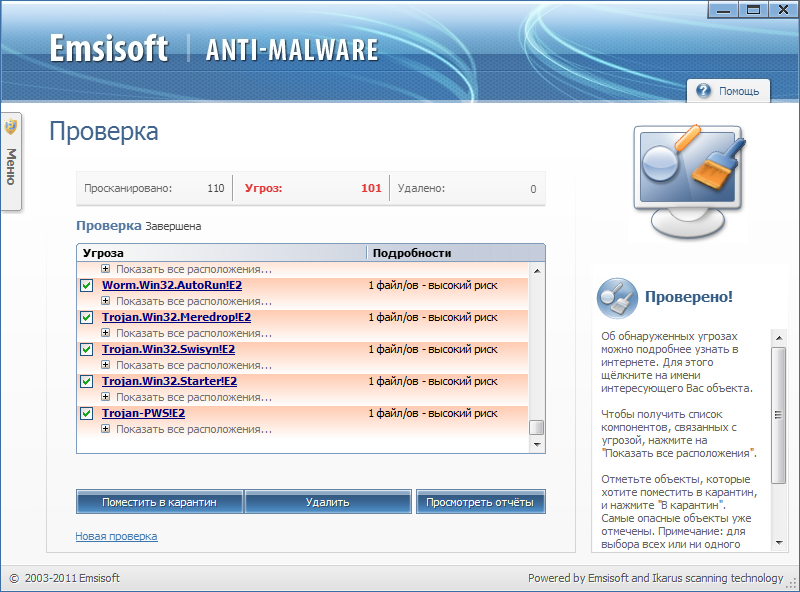Expand locations under Trojan.Win32.Meredrop!E2
The height and width of the screenshot is (592, 800).
click(106, 333)
